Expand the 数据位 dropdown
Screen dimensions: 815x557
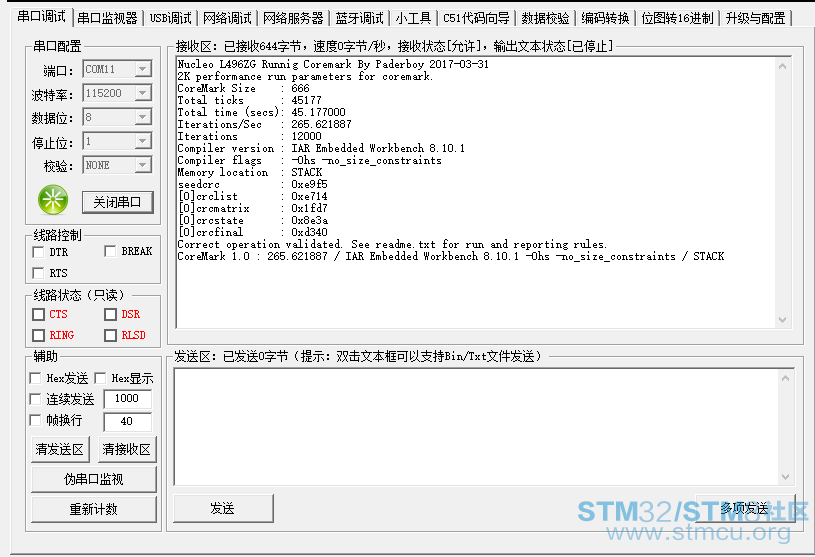click(x=142, y=117)
